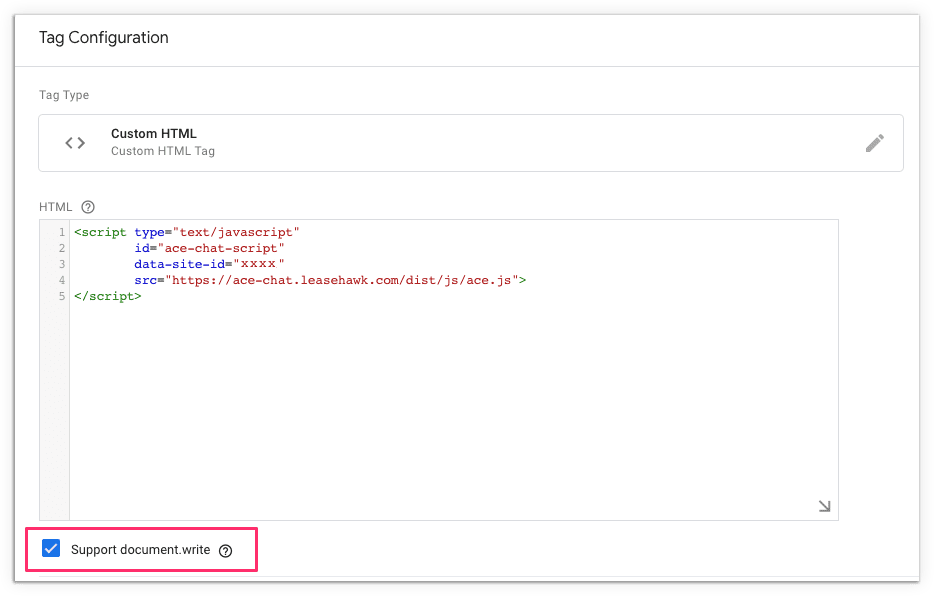
Task: Click line number 1 in the gutter
Action: (x=62, y=232)
